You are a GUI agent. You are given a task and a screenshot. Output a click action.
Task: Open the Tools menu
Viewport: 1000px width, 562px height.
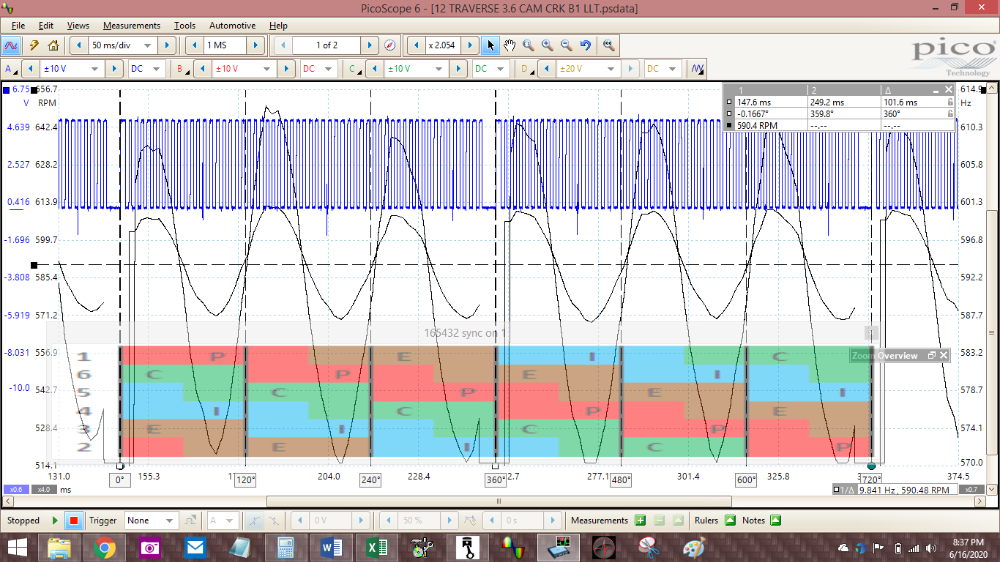coord(185,26)
